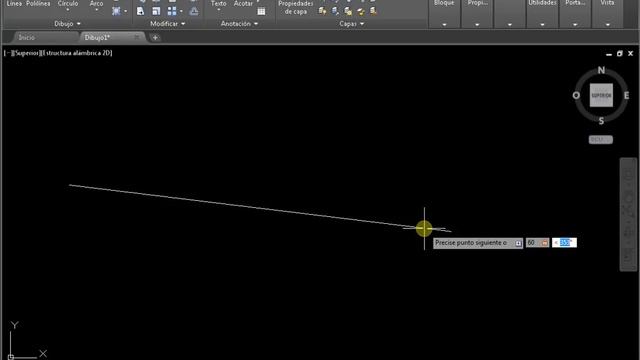Select the Stretch tool in Modificar panel
The width and height of the screenshot is (640, 360).
[140, 11]
